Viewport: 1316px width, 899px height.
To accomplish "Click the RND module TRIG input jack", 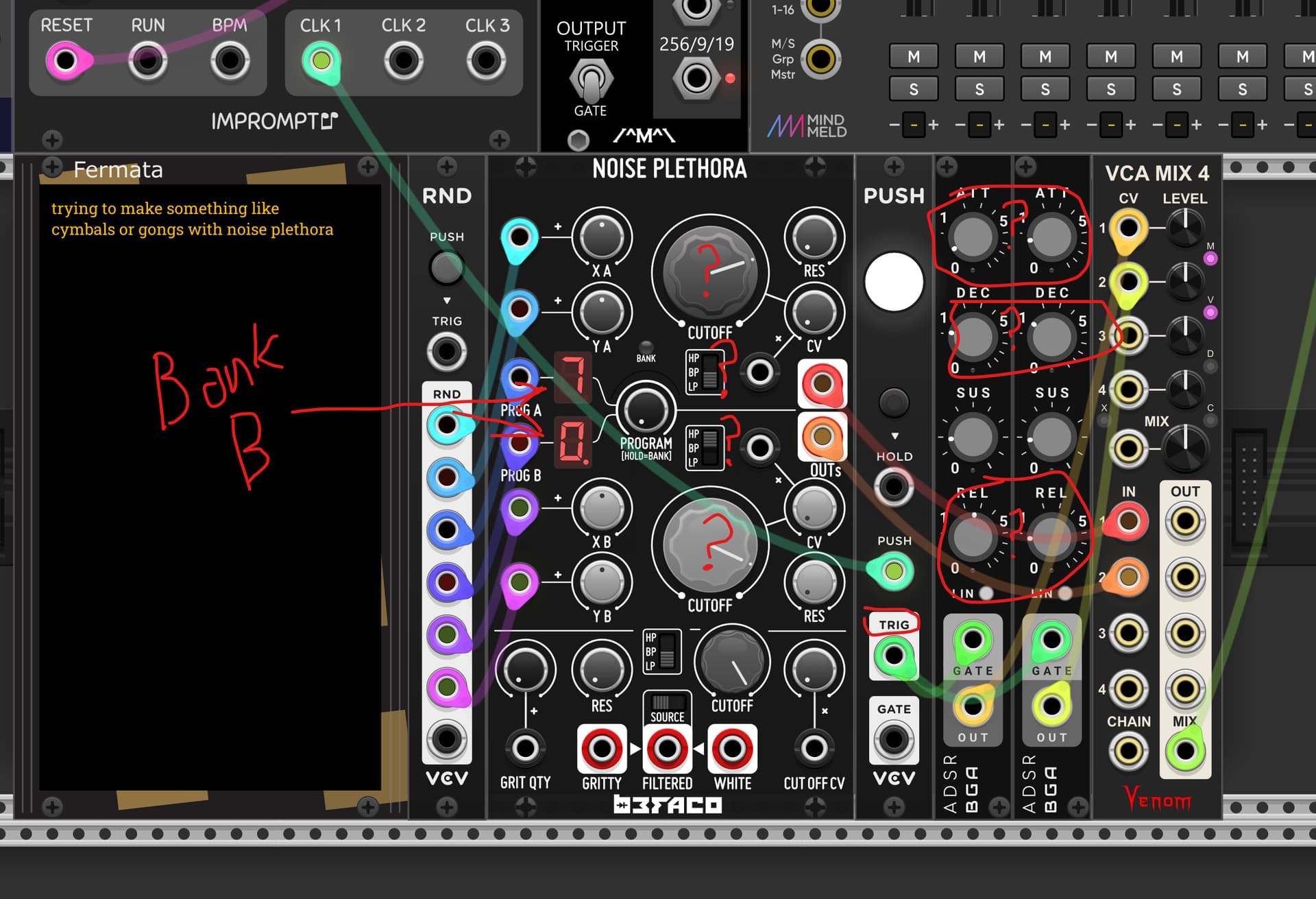I will click(446, 352).
